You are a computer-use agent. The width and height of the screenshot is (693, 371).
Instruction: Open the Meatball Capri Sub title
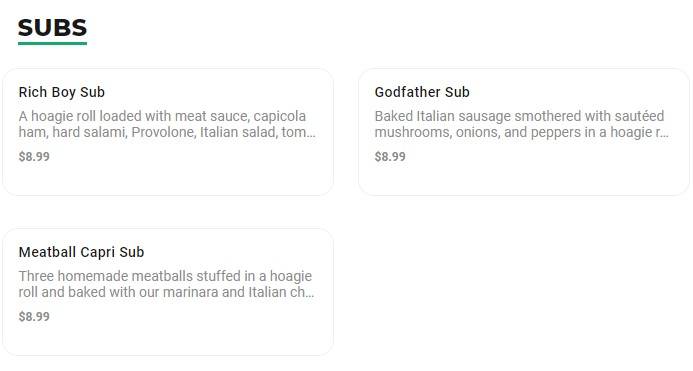coord(81,252)
